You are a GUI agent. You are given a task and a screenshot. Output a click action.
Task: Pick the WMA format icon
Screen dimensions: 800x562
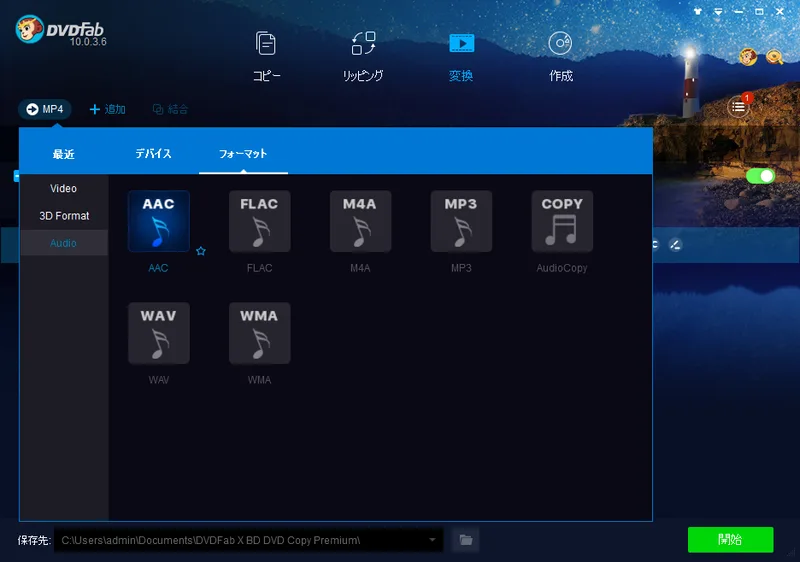click(x=259, y=333)
